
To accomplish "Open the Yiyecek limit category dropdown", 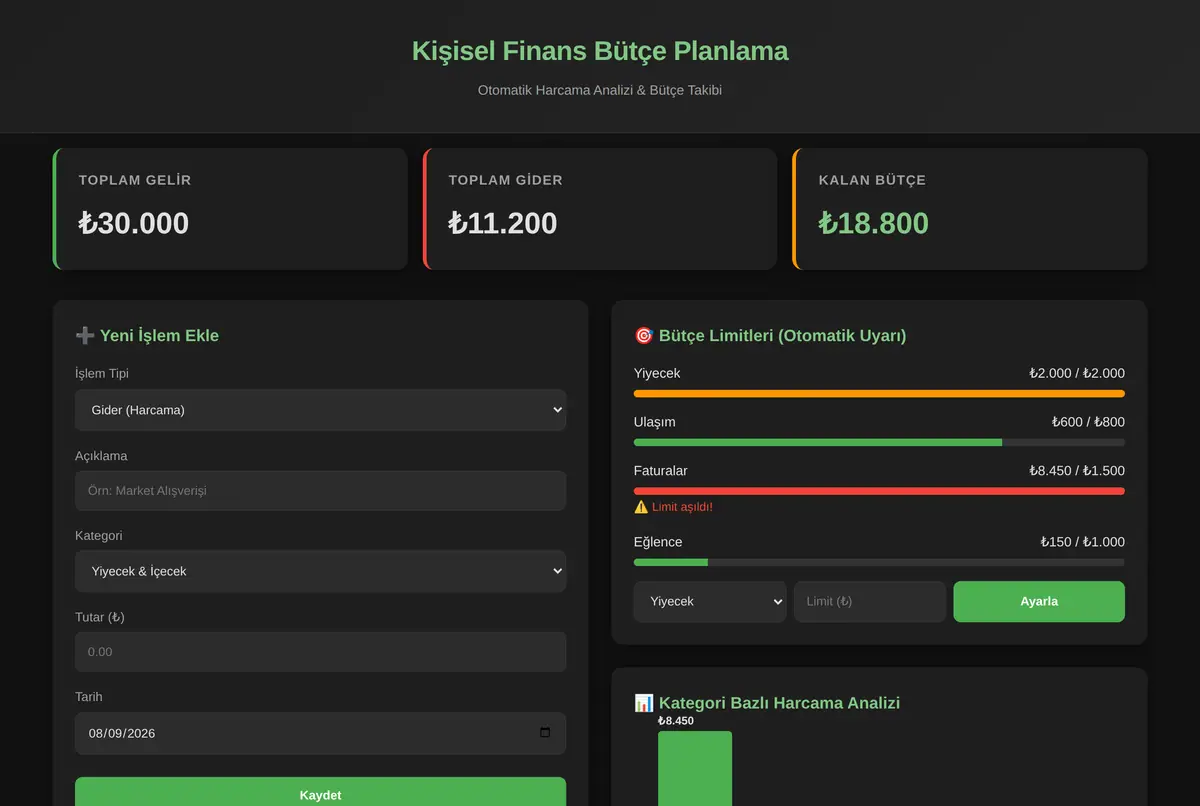I will coord(710,602).
